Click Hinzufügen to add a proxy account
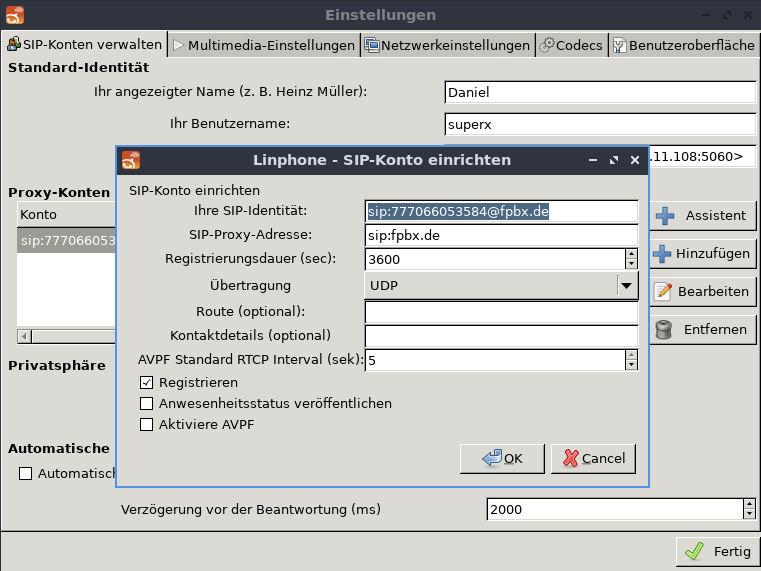 (x=702, y=254)
